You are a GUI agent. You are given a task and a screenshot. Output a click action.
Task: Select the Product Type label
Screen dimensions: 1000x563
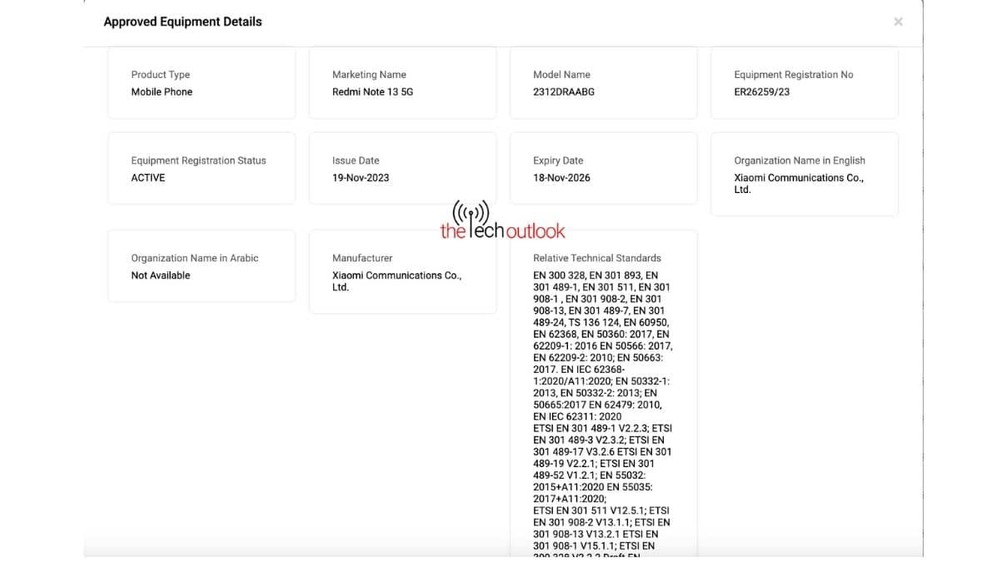pos(160,75)
